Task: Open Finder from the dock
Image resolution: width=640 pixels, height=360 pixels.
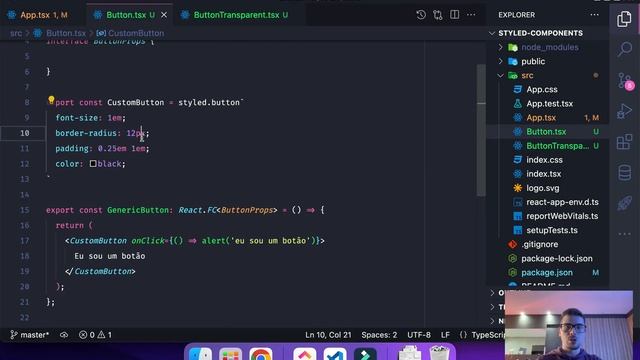Action: coord(200,353)
